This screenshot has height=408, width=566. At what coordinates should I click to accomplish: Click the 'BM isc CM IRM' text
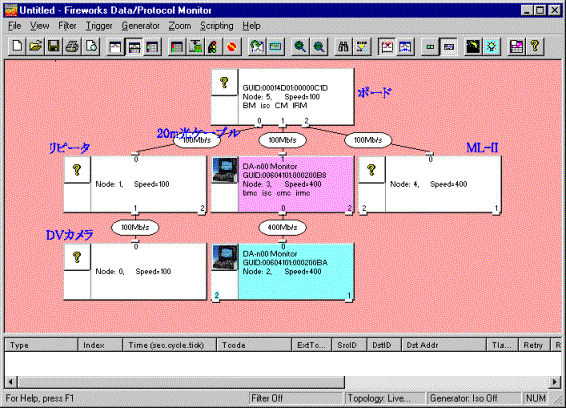tap(275, 105)
